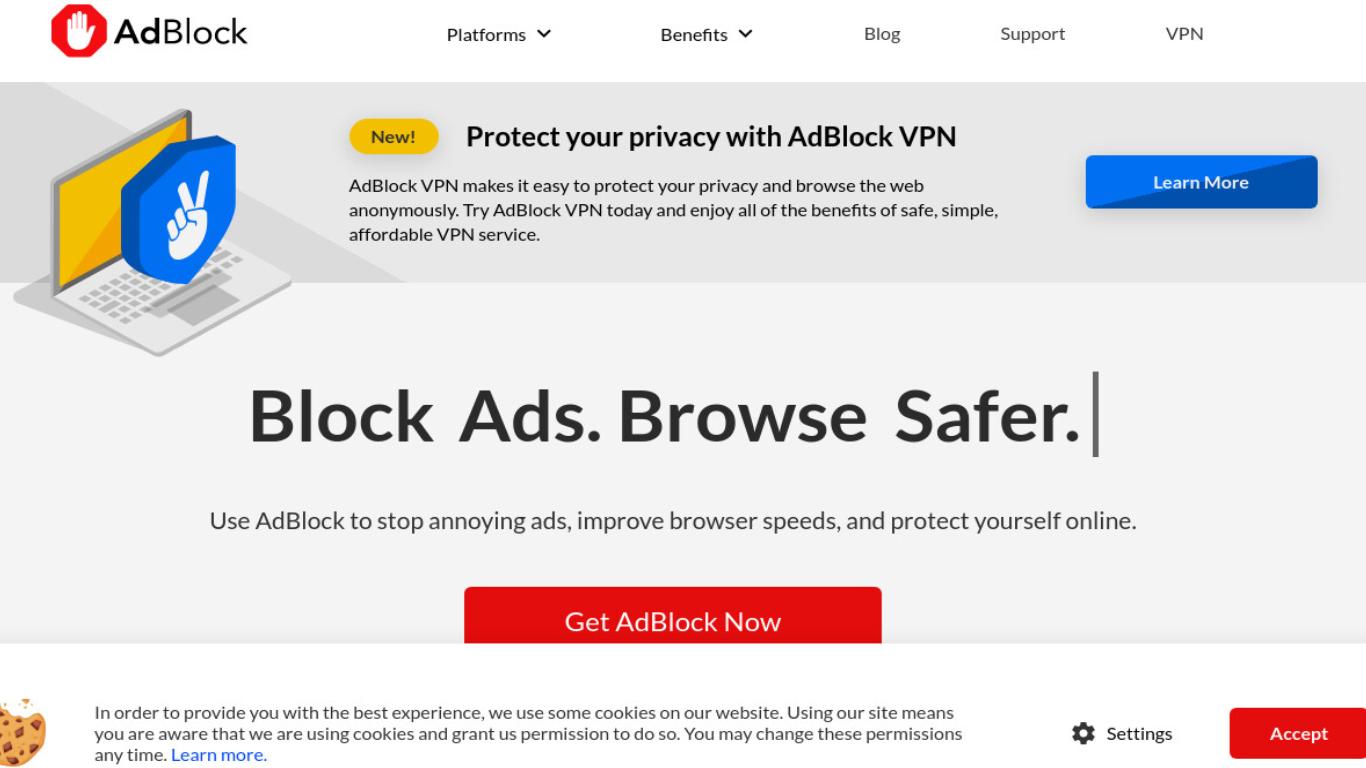
Task: Click the AdBlock wordmark text in header
Action: (180, 32)
